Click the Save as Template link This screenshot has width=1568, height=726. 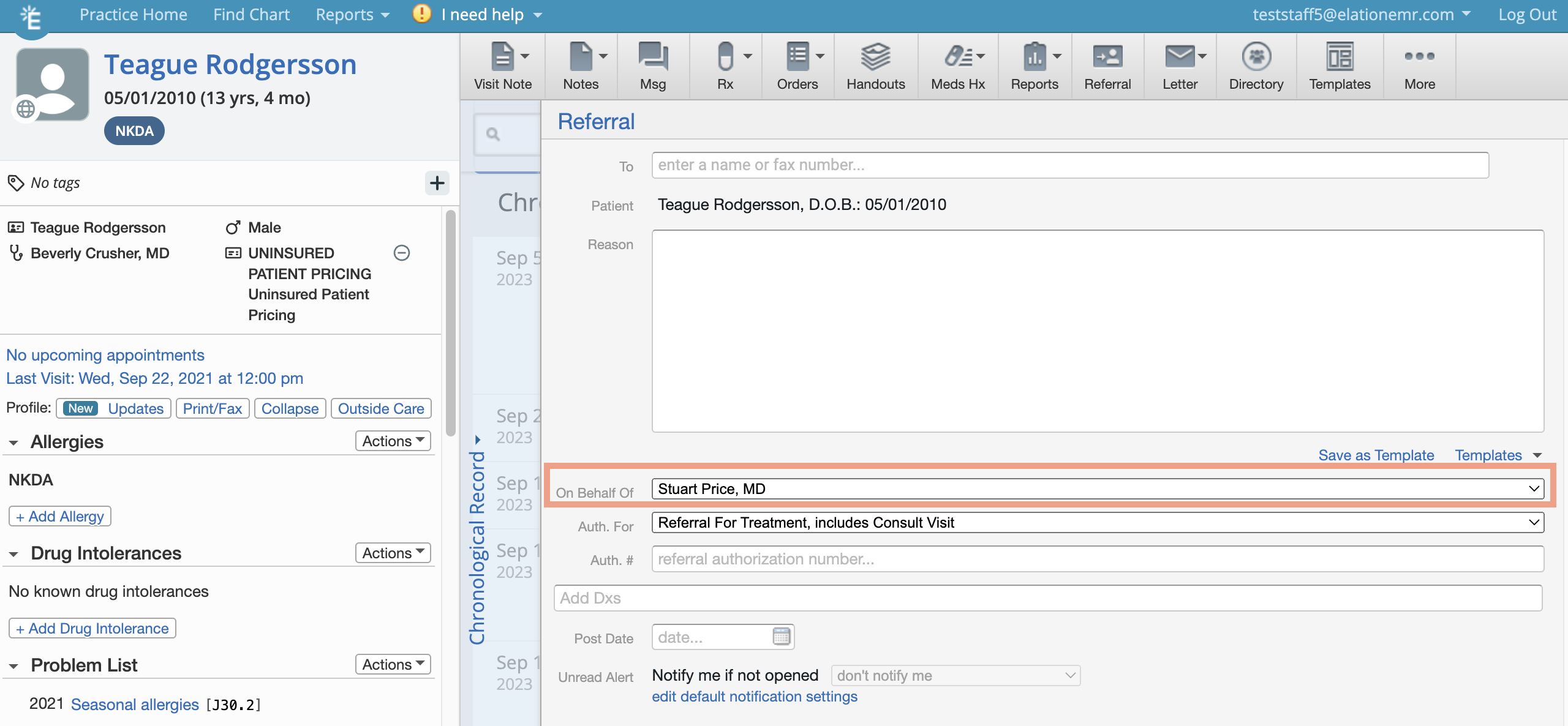(1376, 455)
